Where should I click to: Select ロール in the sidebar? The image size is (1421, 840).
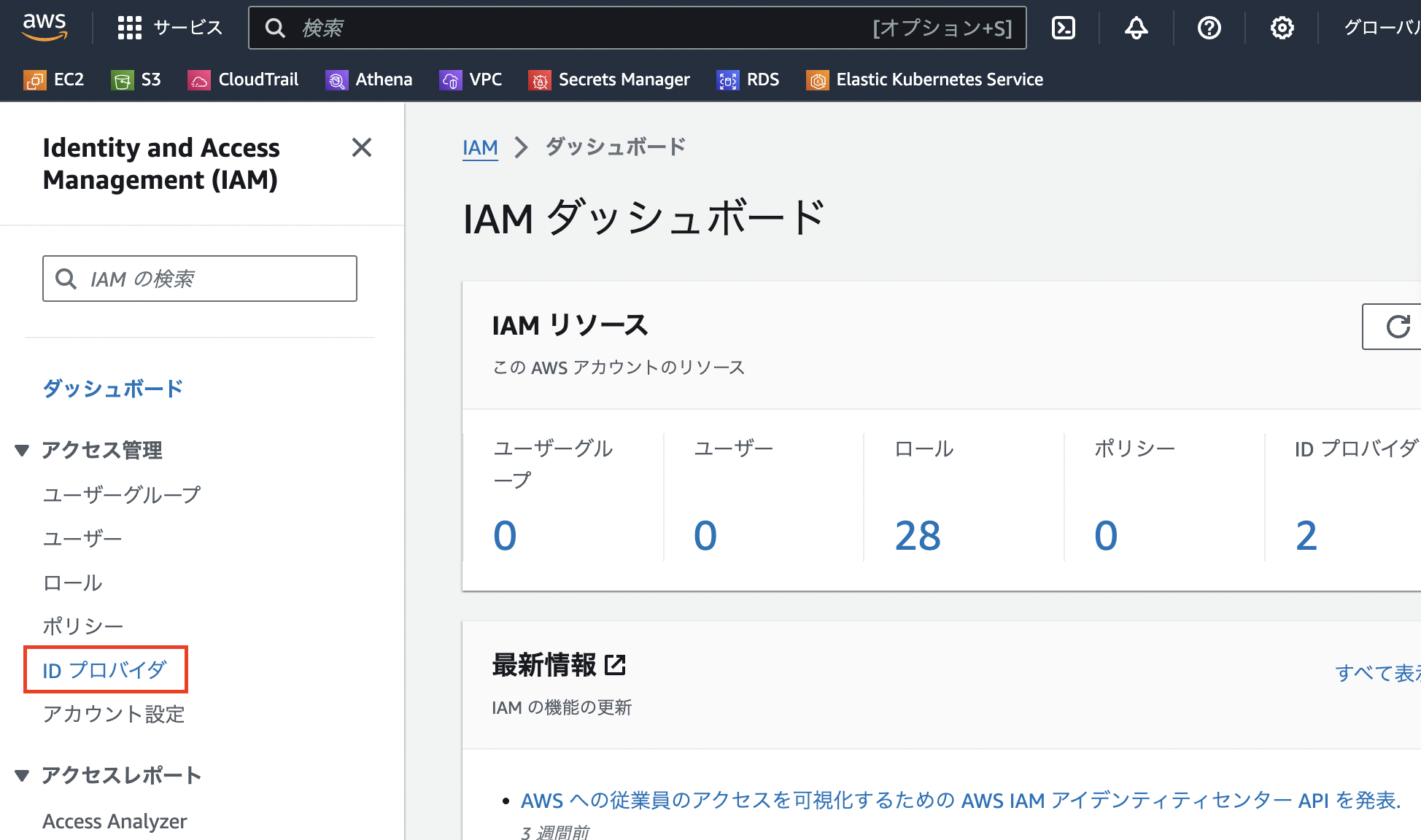click(x=72, y=583)
